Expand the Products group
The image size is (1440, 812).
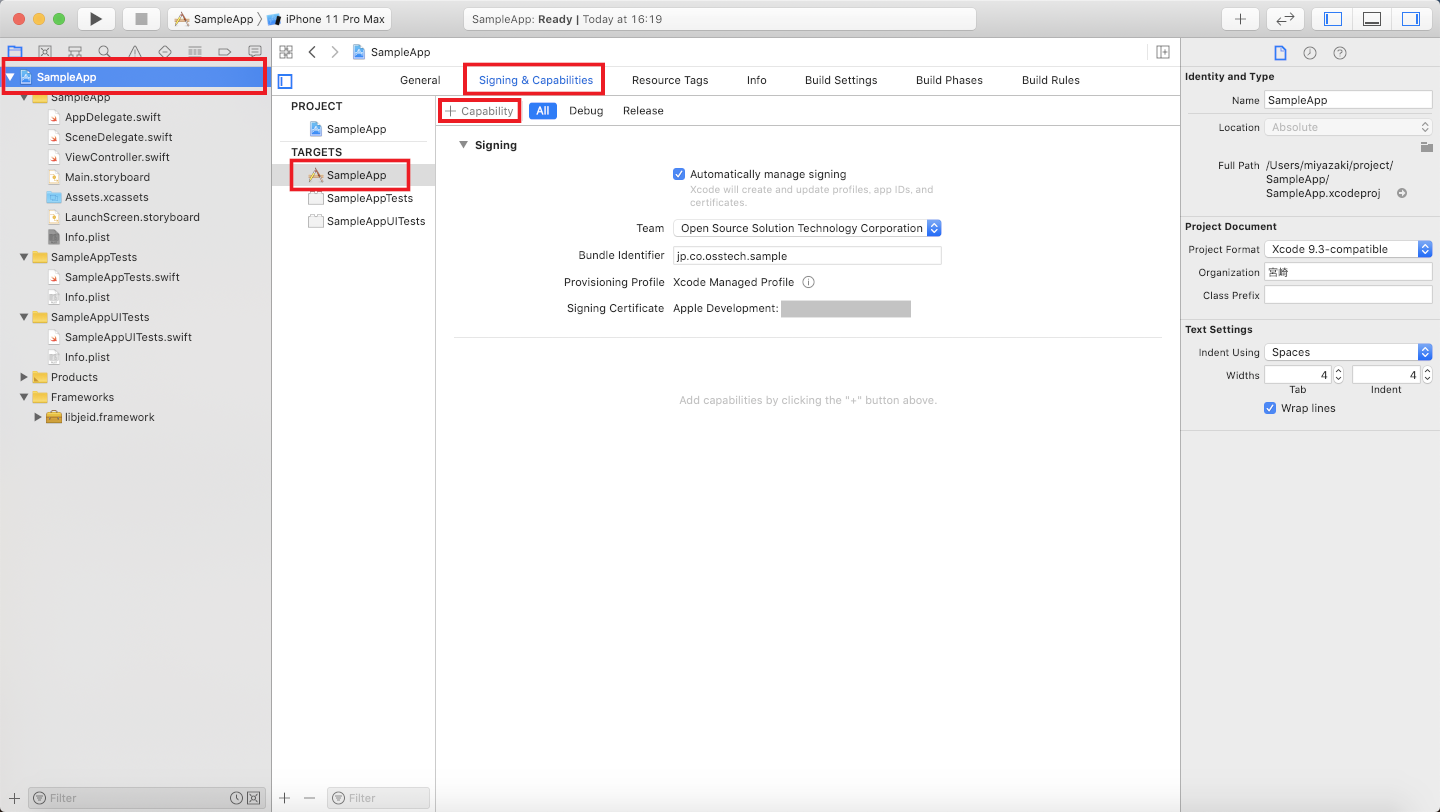(24, 377)
